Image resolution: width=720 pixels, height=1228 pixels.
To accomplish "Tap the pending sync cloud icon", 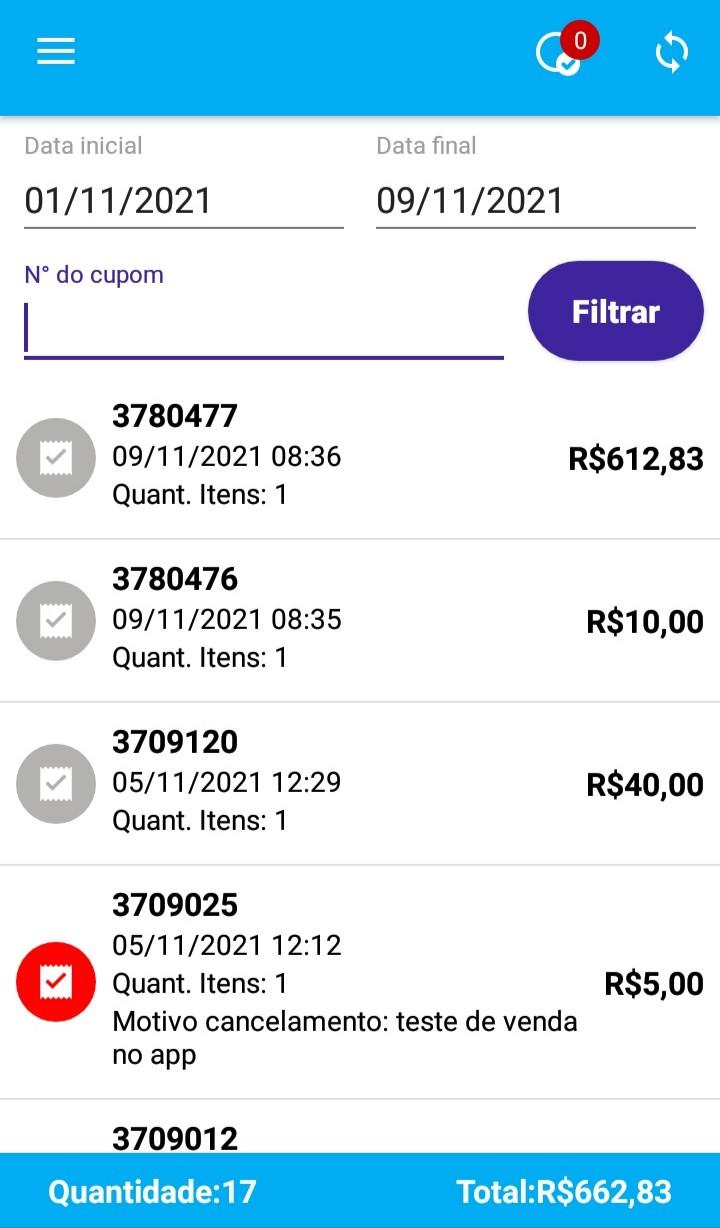I will (556, 55).
